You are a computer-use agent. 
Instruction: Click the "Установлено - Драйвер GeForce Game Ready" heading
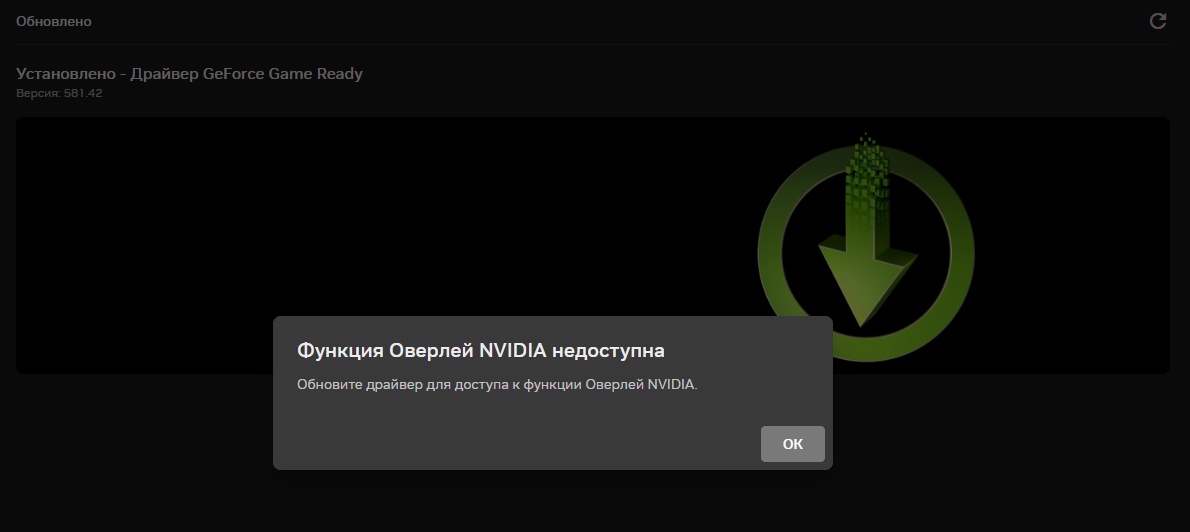(x=189, y=74)
